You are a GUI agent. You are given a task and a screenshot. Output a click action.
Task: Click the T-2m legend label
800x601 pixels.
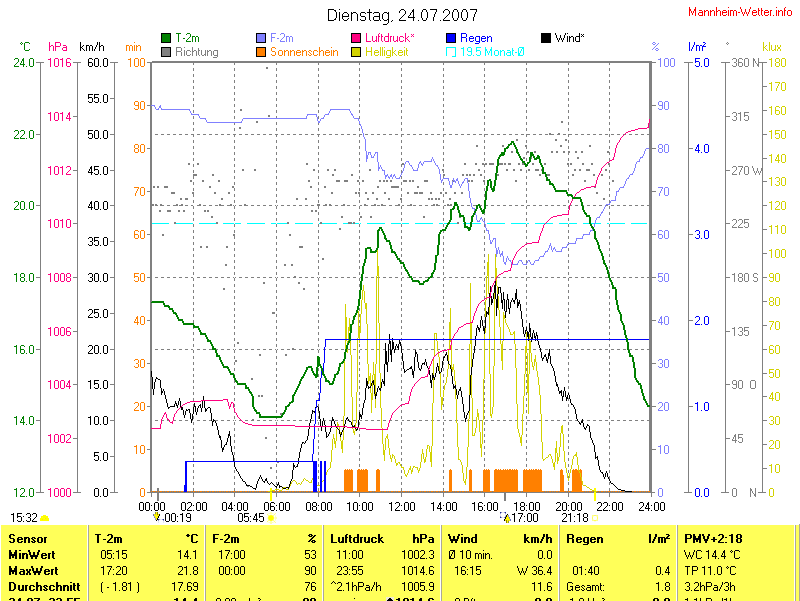[x=187, y=38]
